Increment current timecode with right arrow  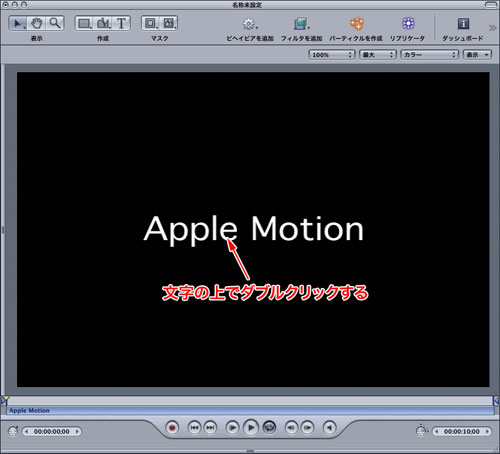(77, 432)
